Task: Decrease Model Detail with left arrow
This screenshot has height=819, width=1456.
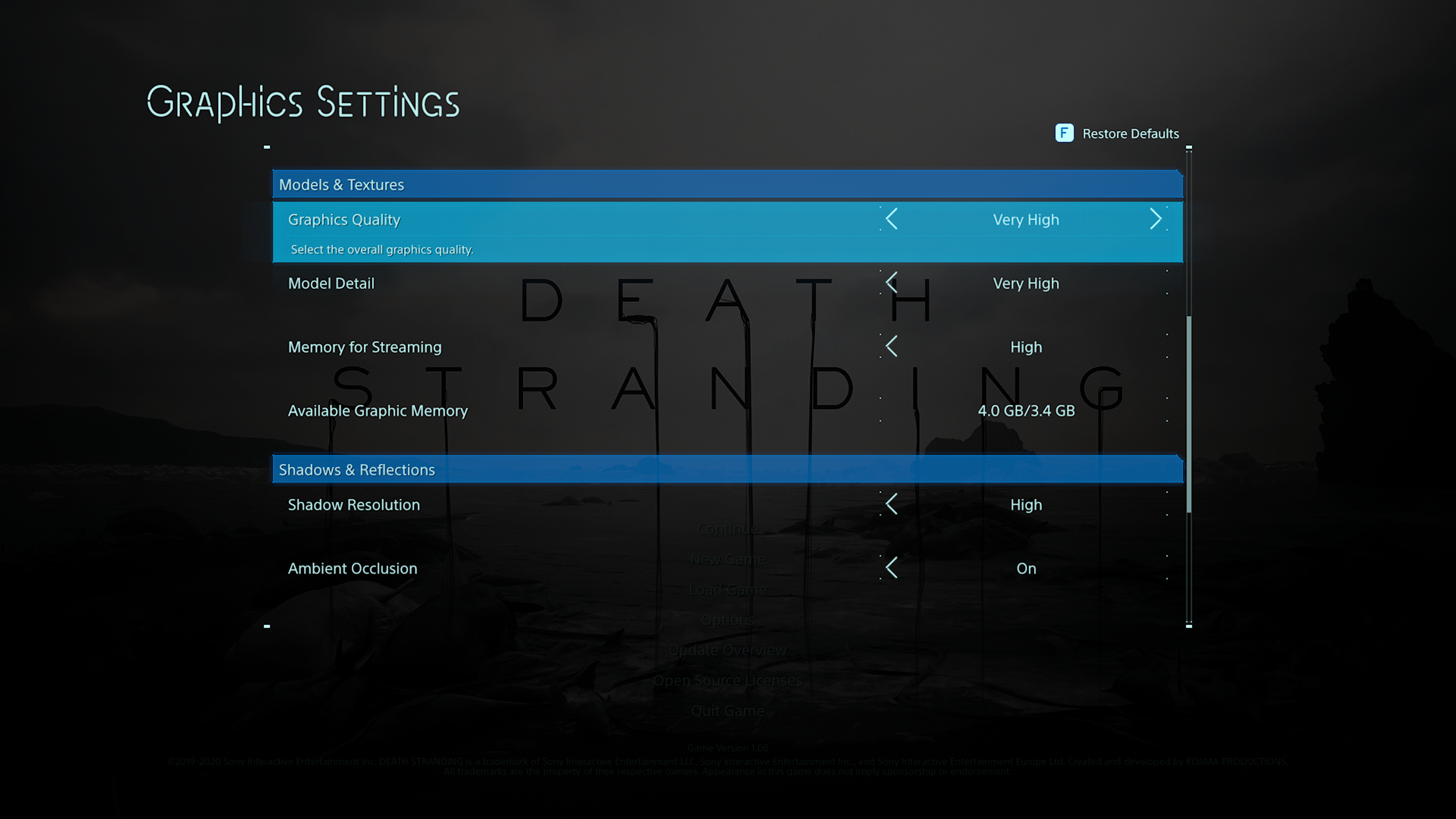Action: coord(892,282)
